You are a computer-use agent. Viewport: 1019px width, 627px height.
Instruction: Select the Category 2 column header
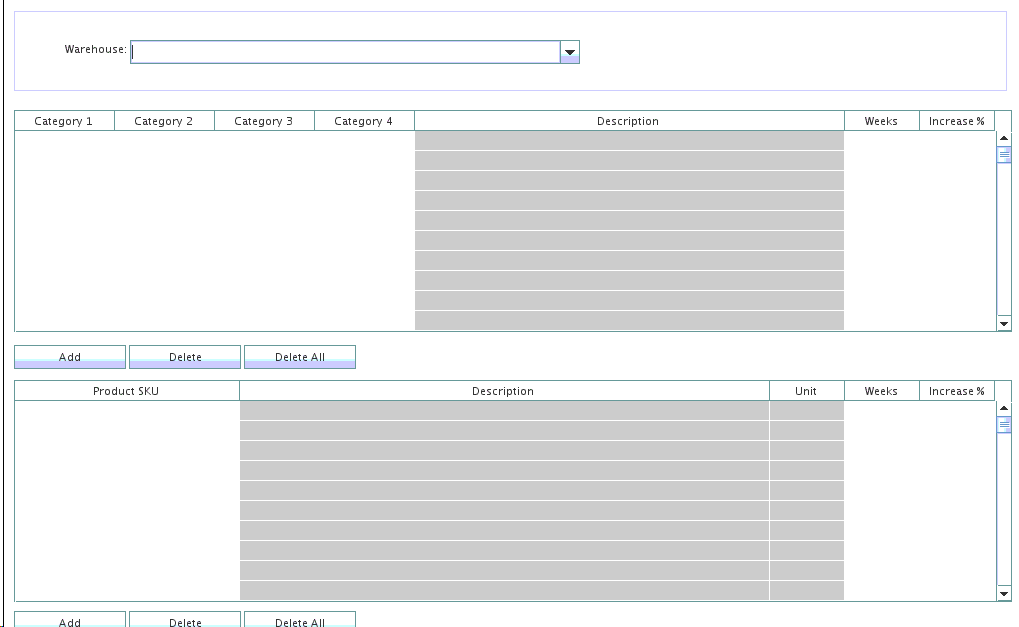pyautogui.click(x=164, y=121)
